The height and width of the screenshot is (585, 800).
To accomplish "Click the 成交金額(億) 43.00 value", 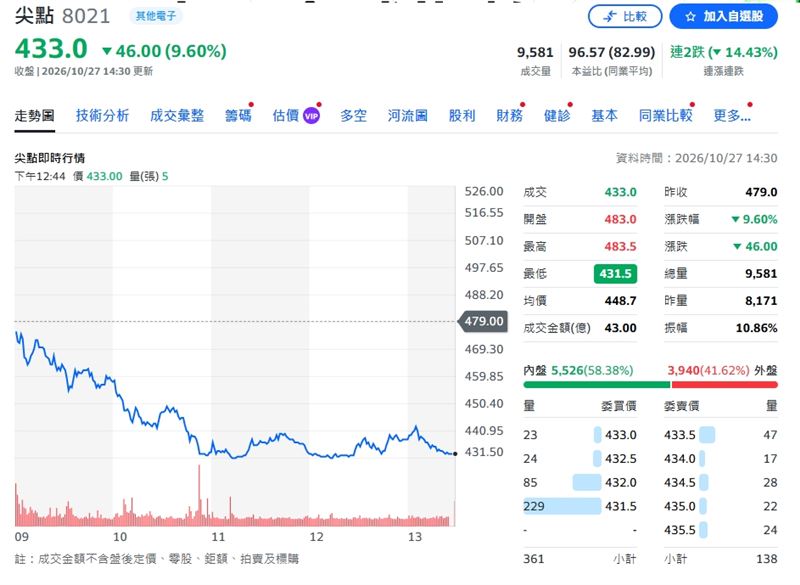I will point(620,328).
